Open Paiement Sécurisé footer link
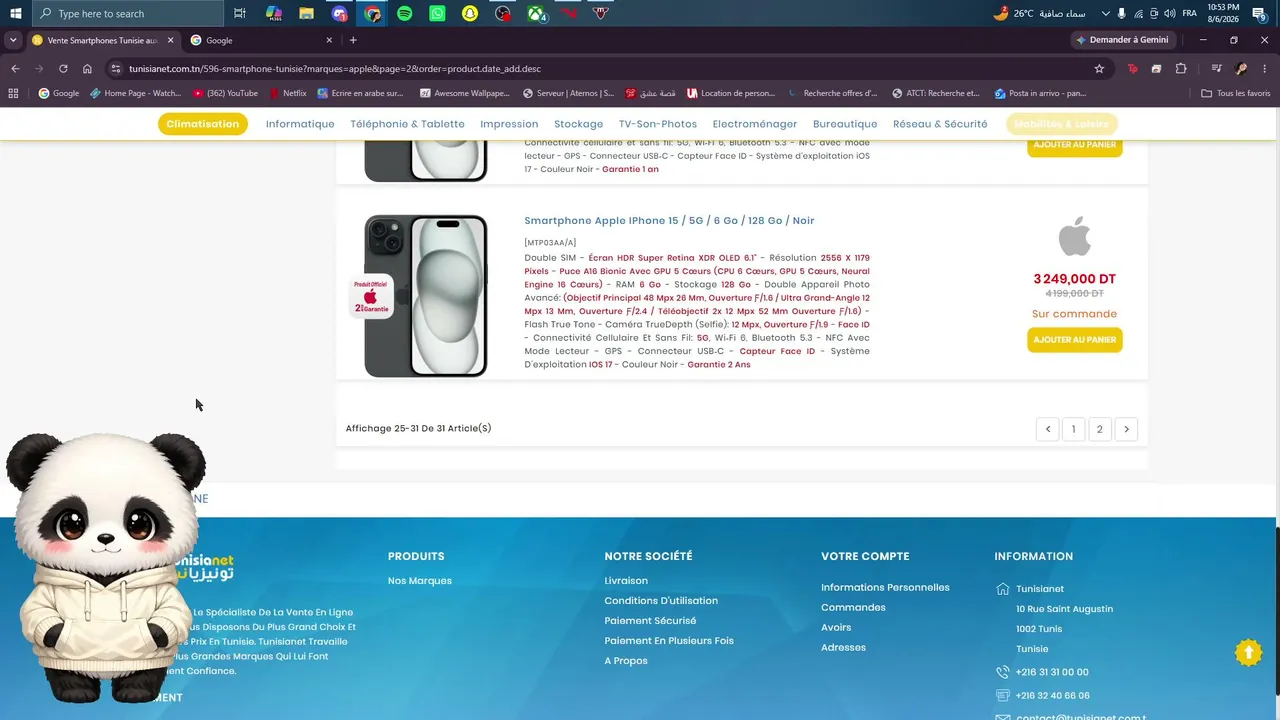This screenshot has width=1280, height=720. coord(650,621)
